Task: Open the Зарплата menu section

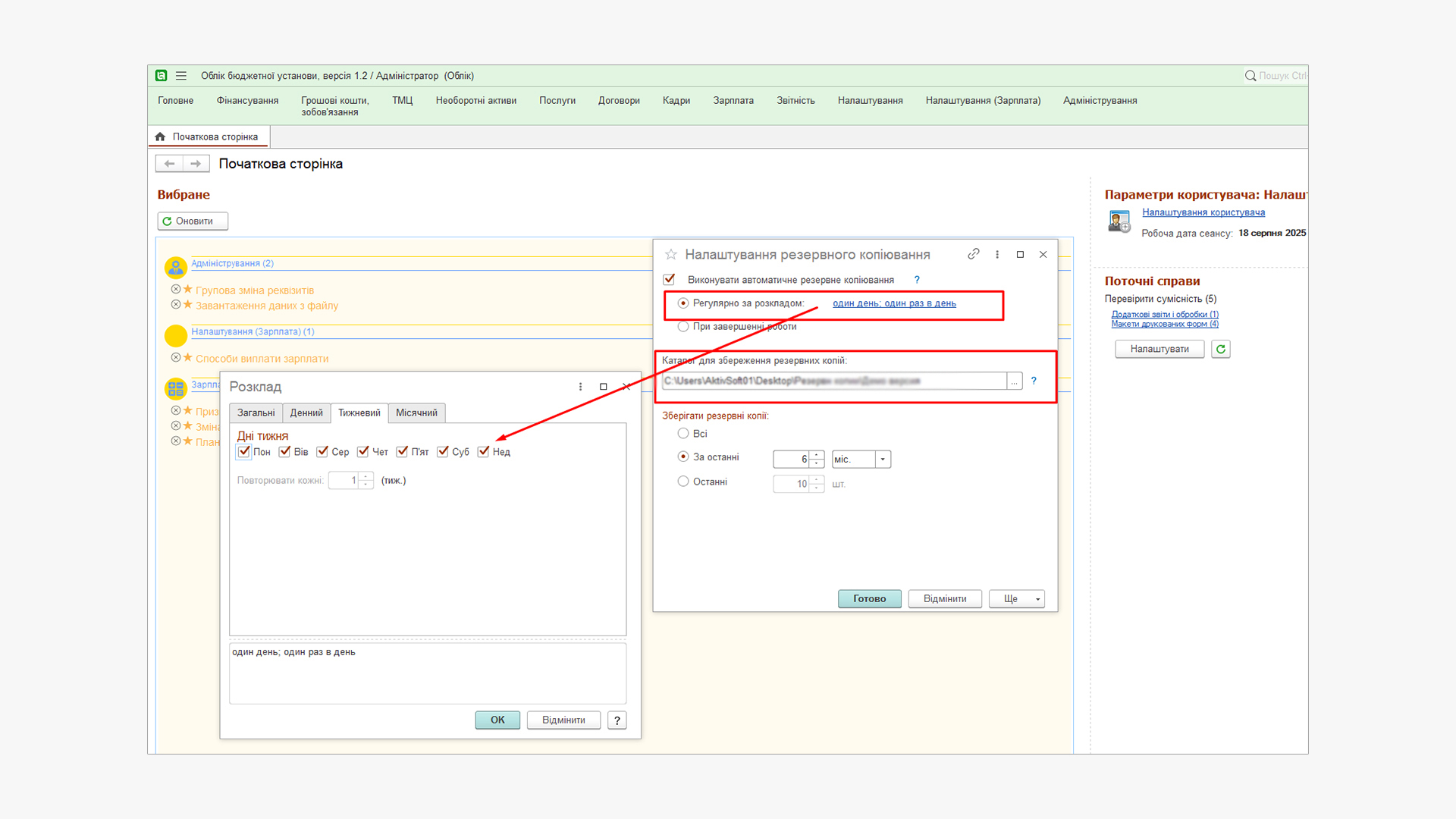Action: pyautogui.click(x=733, y=101)
